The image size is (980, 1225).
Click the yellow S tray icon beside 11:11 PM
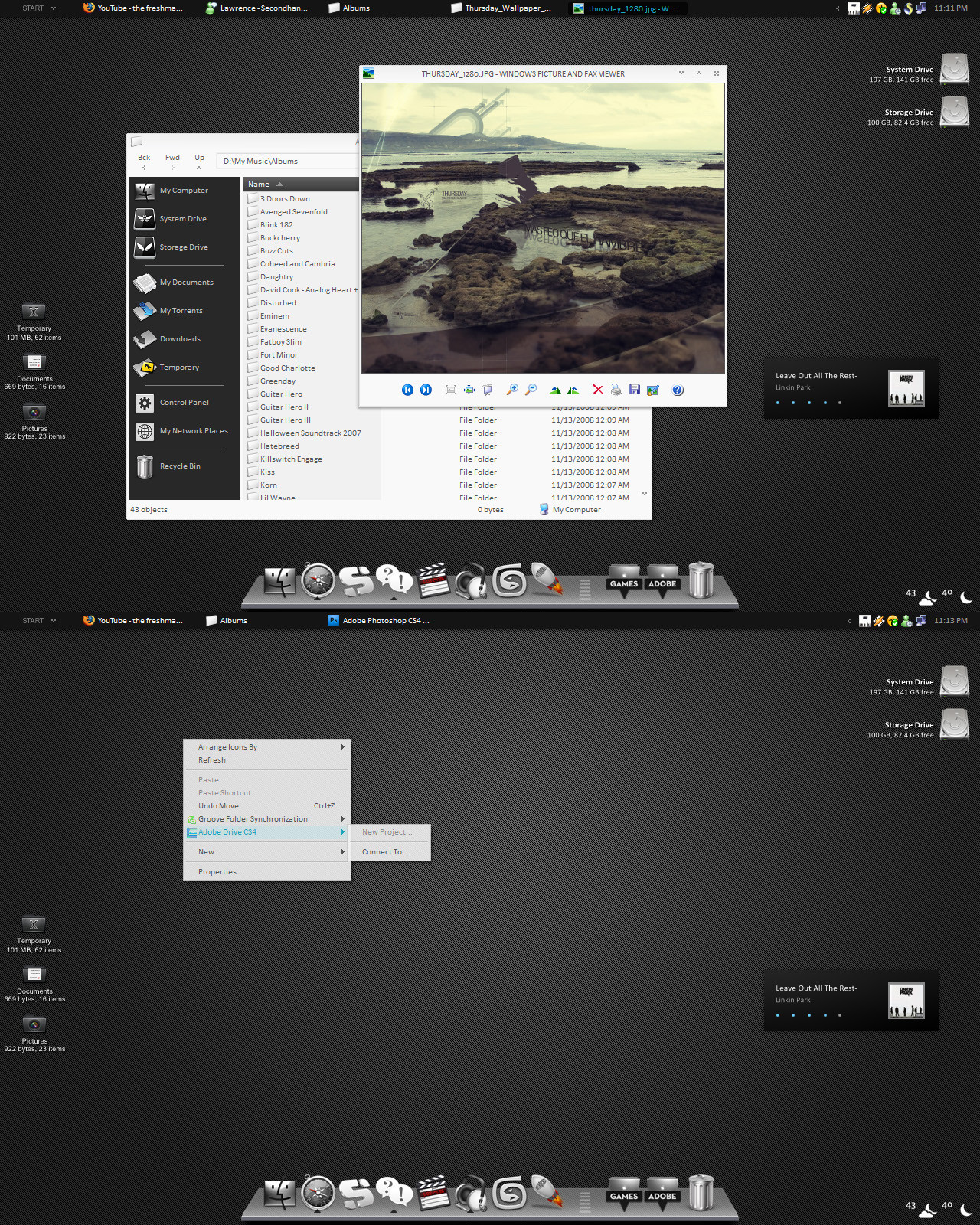click(908, 8)
